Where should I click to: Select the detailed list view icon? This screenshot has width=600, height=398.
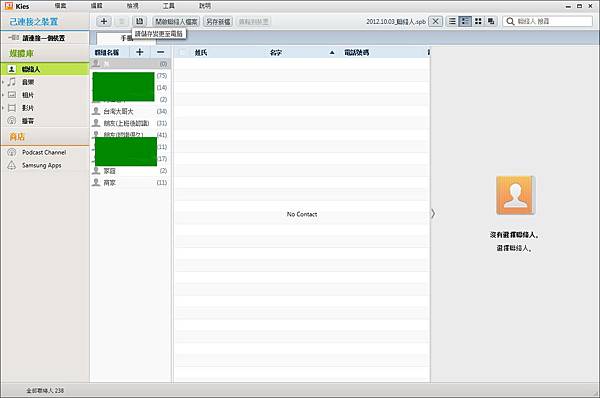[x=465, y=21]
